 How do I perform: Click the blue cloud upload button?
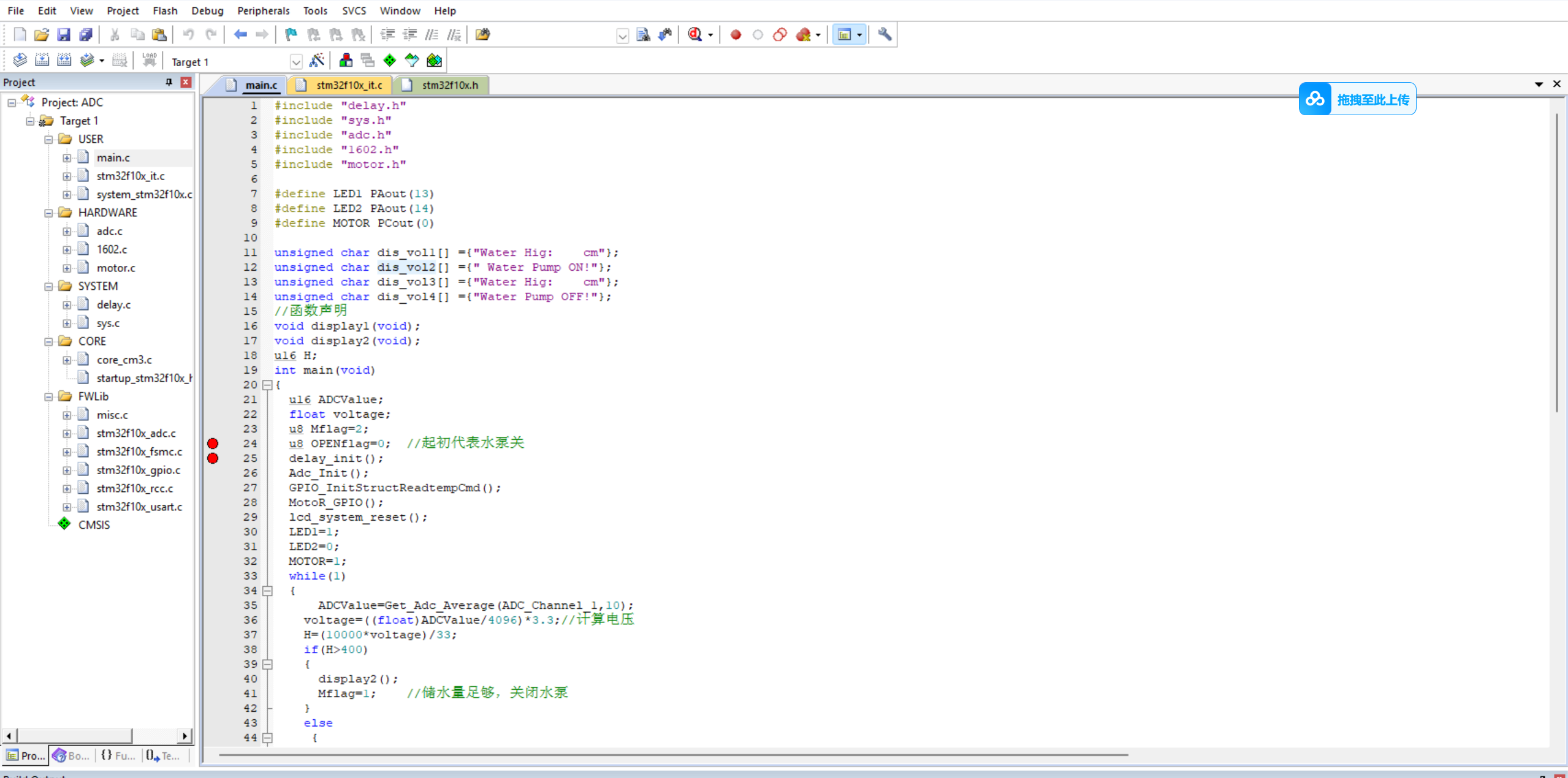[x=1357, y=99]
